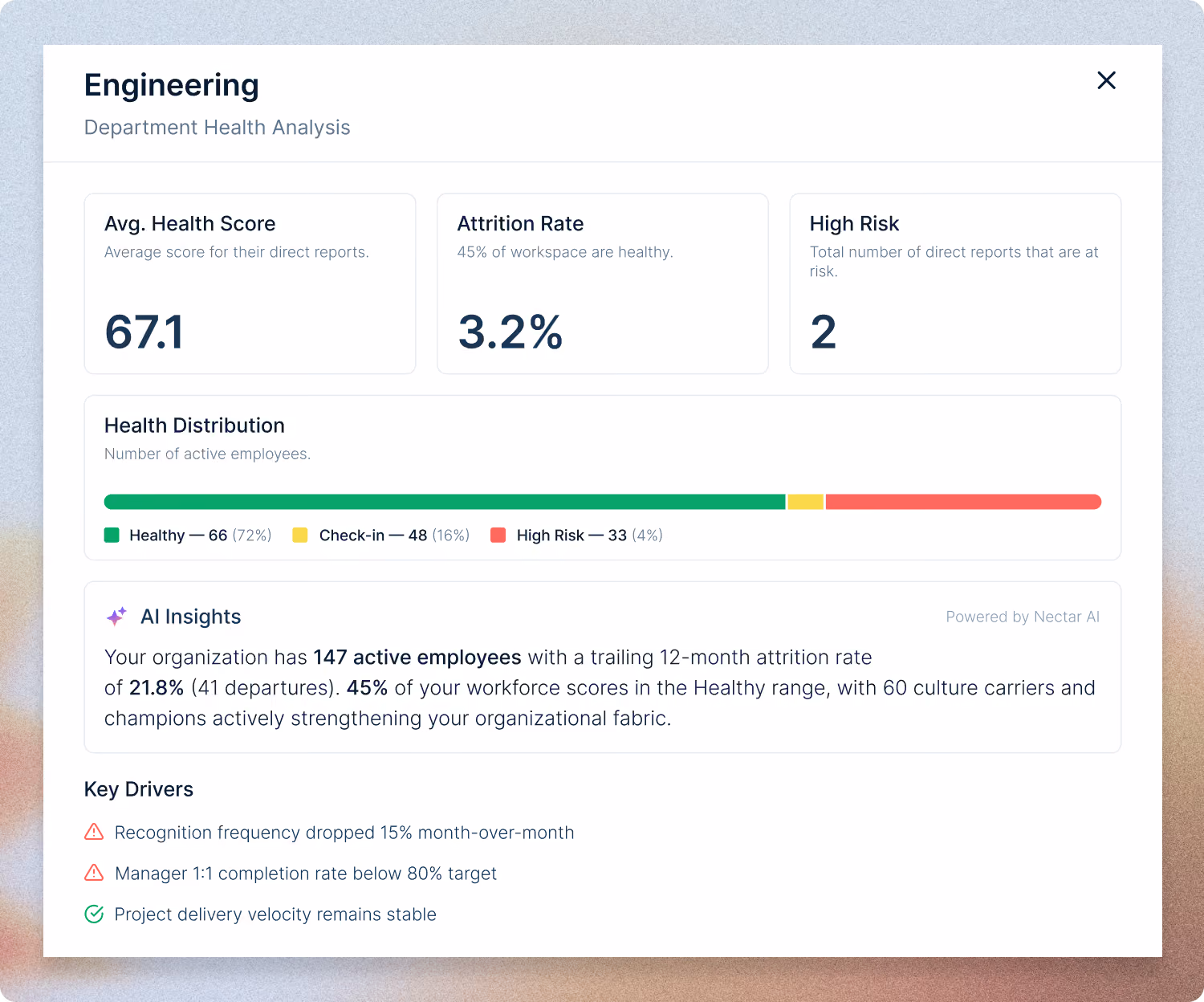The width and height of the screenshot is (1204, 1002).
Task: Click the Powered by Nectar AI label
Action: [1023, 617]
